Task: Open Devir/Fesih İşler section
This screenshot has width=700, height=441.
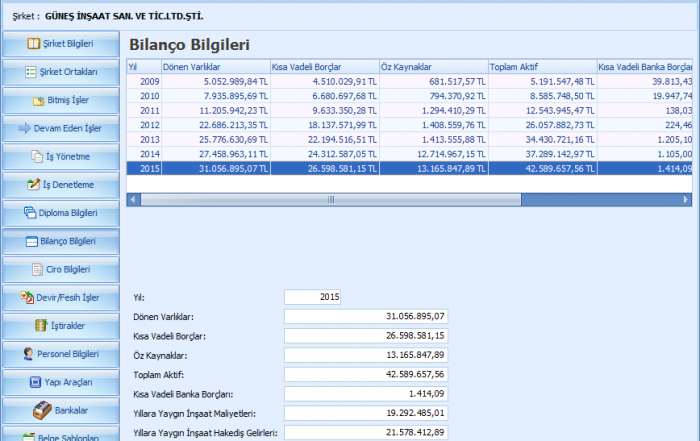Action: [60, 297]
